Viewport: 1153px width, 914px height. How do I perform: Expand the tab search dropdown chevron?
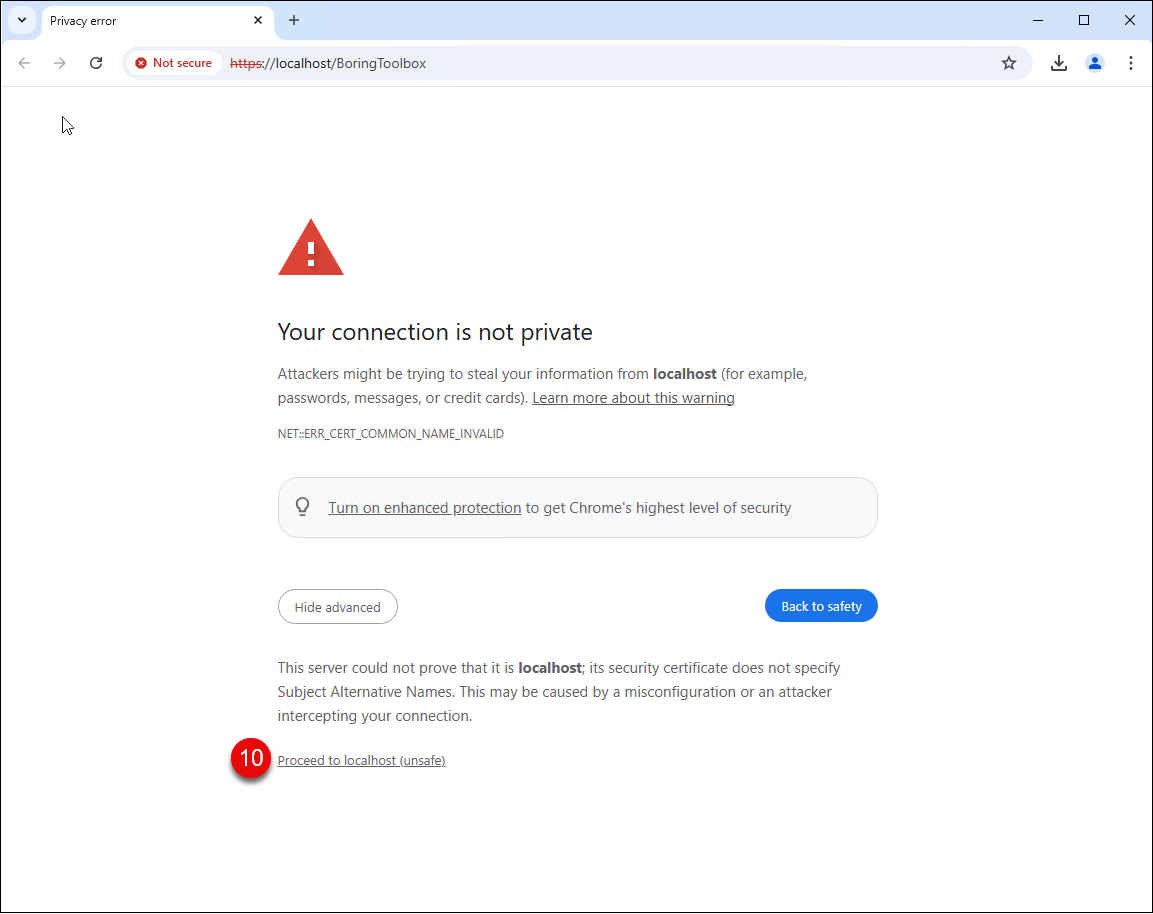tap(22, 21)
